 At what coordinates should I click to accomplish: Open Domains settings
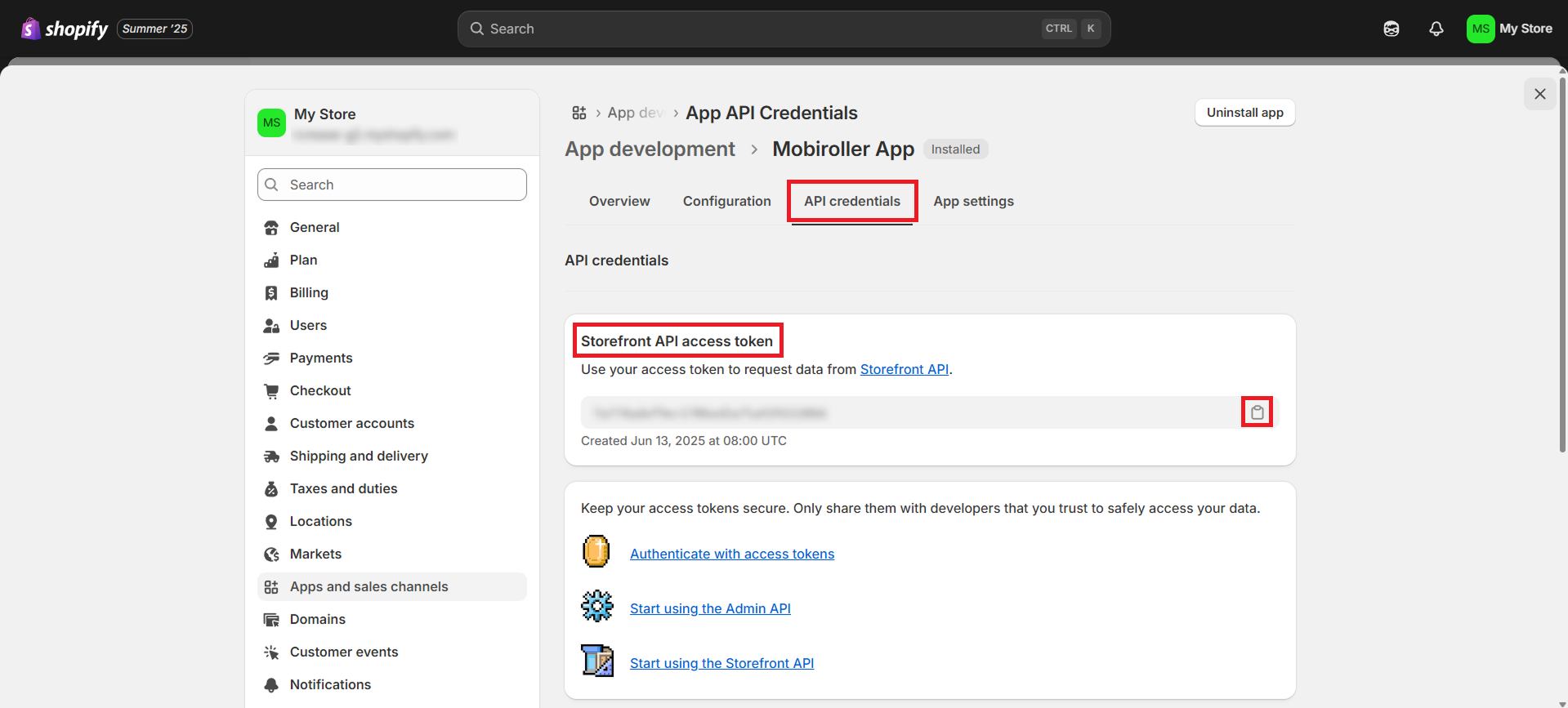click(392, 619)
